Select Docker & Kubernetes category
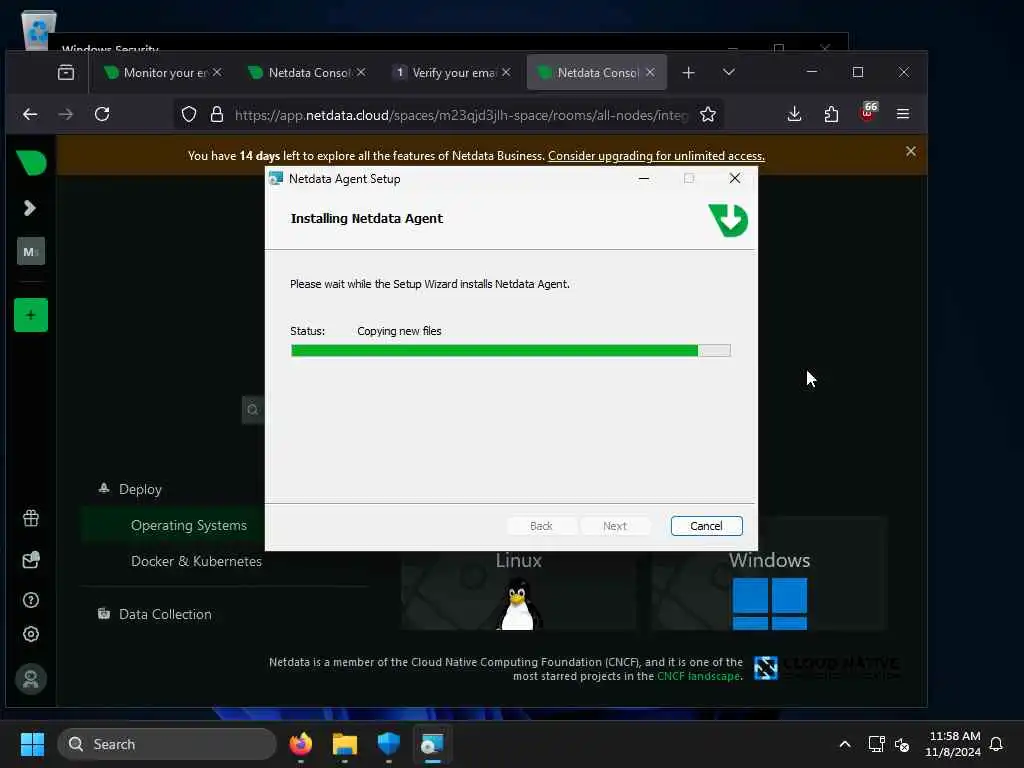The image size is (1024, 768). [x=197, y=561]
